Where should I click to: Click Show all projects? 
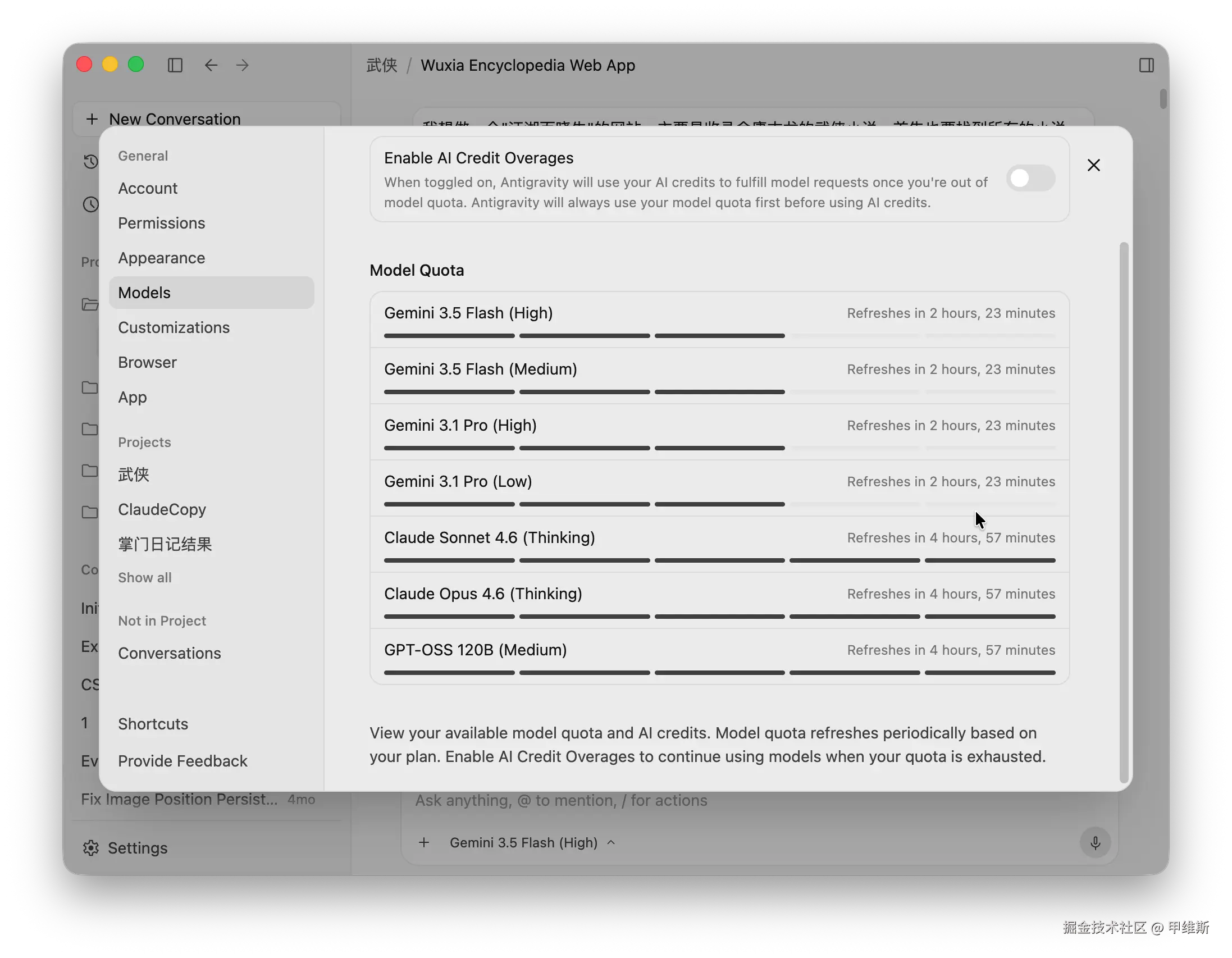145,578
